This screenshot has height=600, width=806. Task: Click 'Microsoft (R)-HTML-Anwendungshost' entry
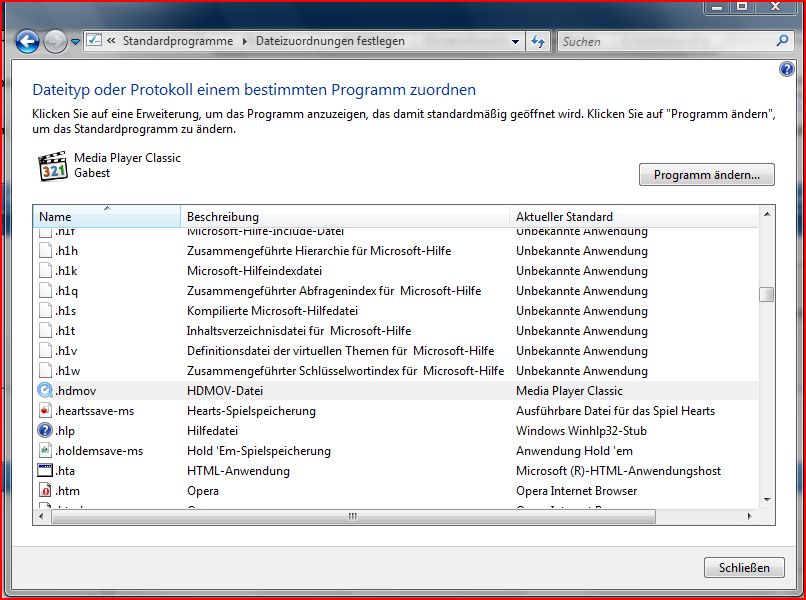(618, 471)
